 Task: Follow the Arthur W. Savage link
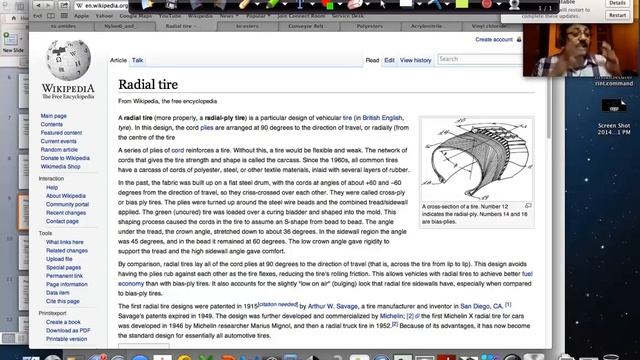point(333,306)
